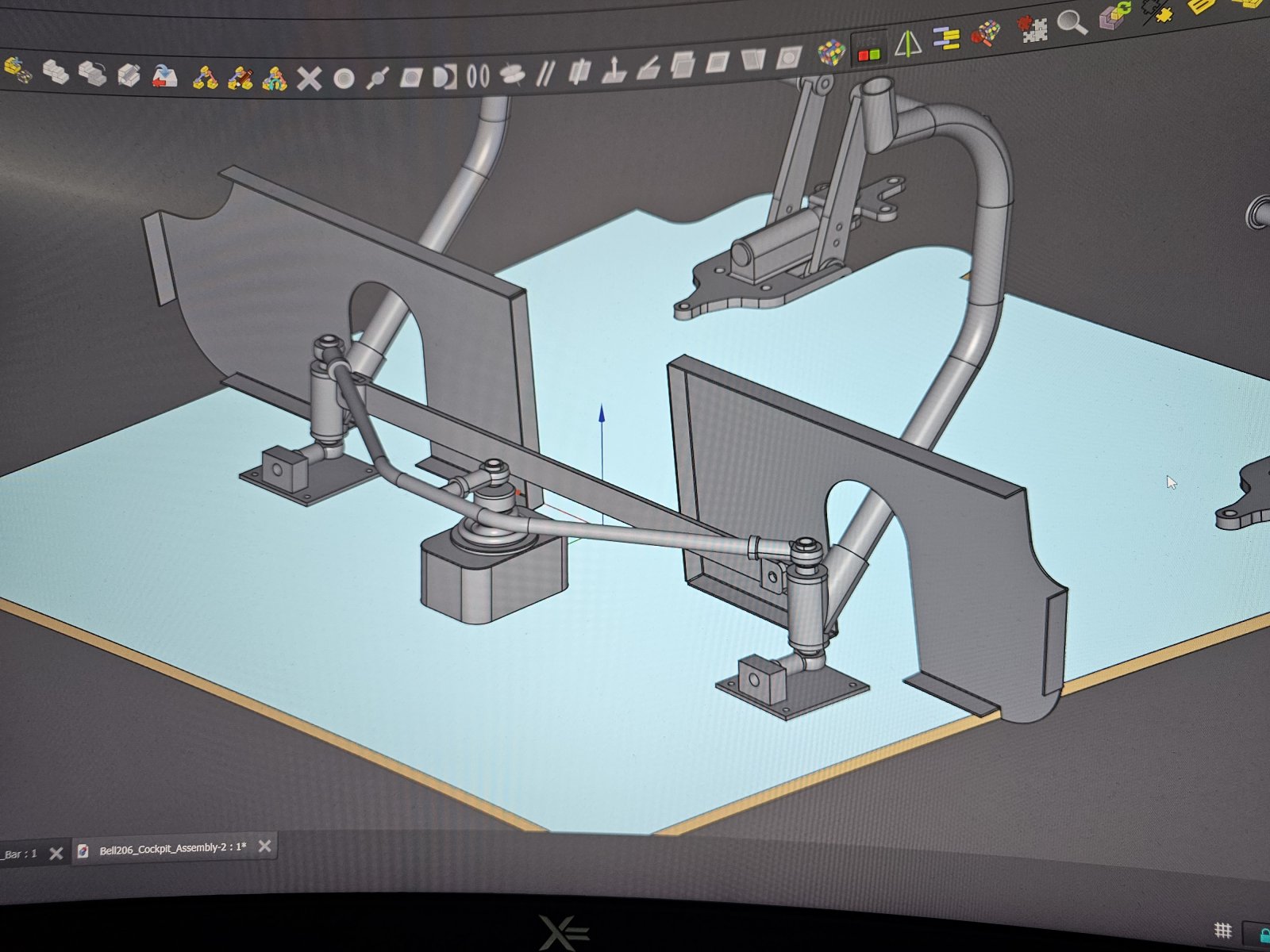Image resolution: width=1270 pixels, height=952 pixels.
Task: Select the axis plane parallel constraint
Action: tap(579, 73)
